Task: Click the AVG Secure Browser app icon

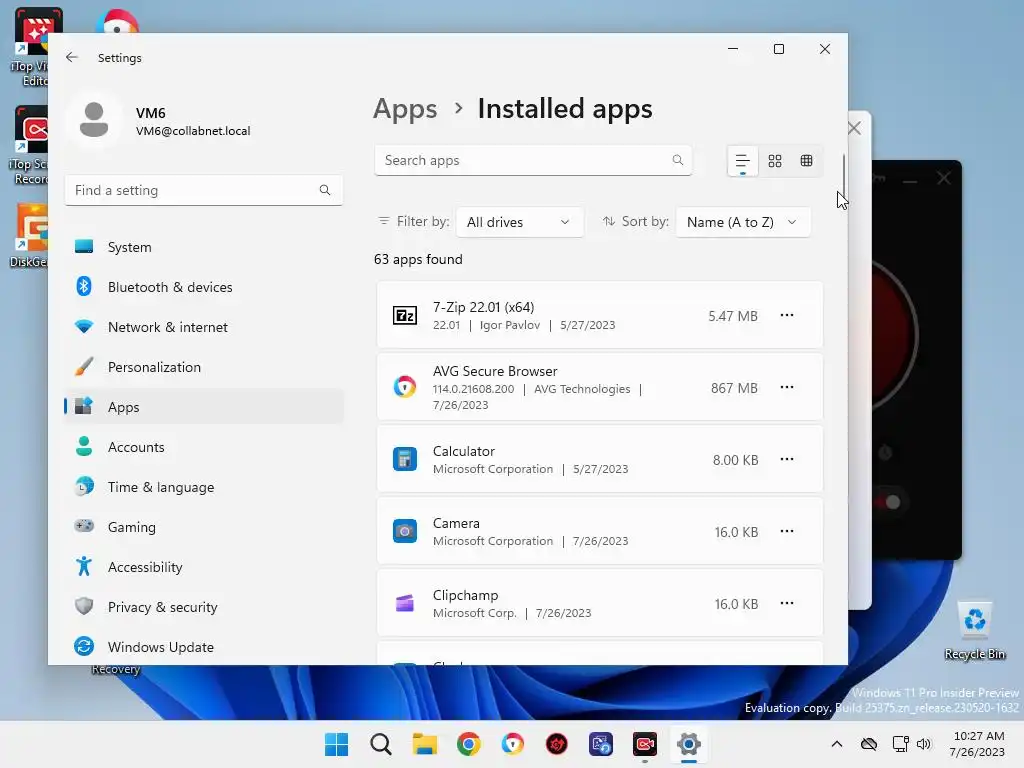Action: [405, 387]
